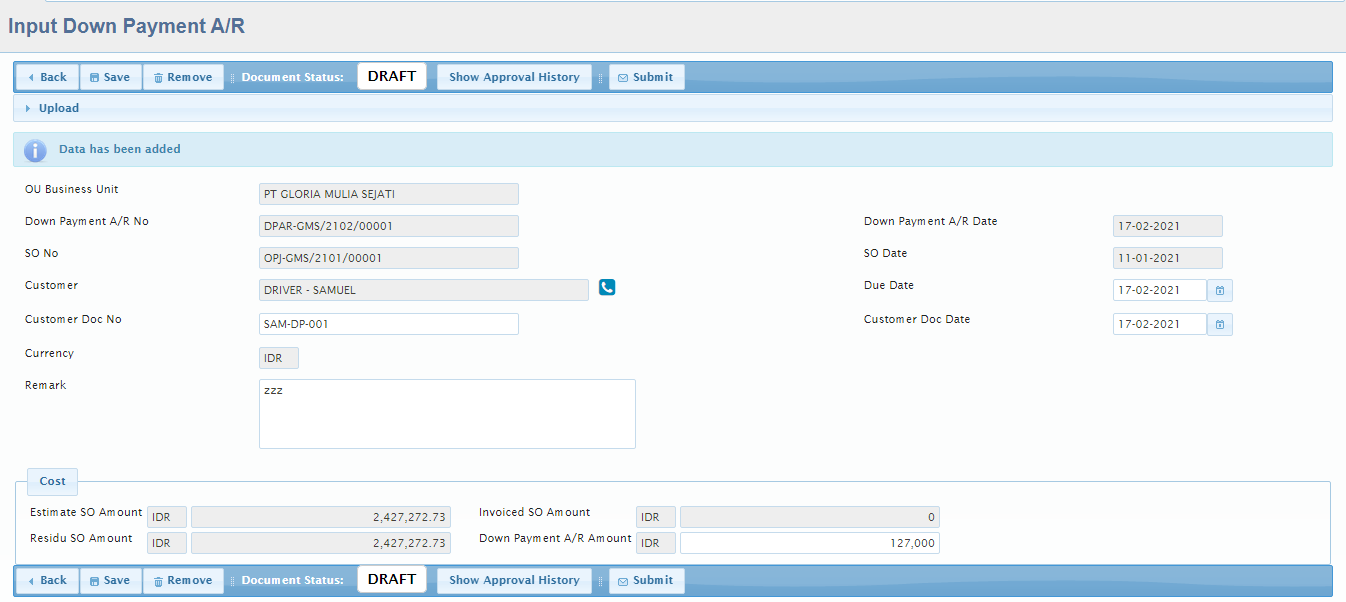The height and width of the screenshot is (602, 1346).
Task: Click the 'Remark' label
Action: (46, 385)
